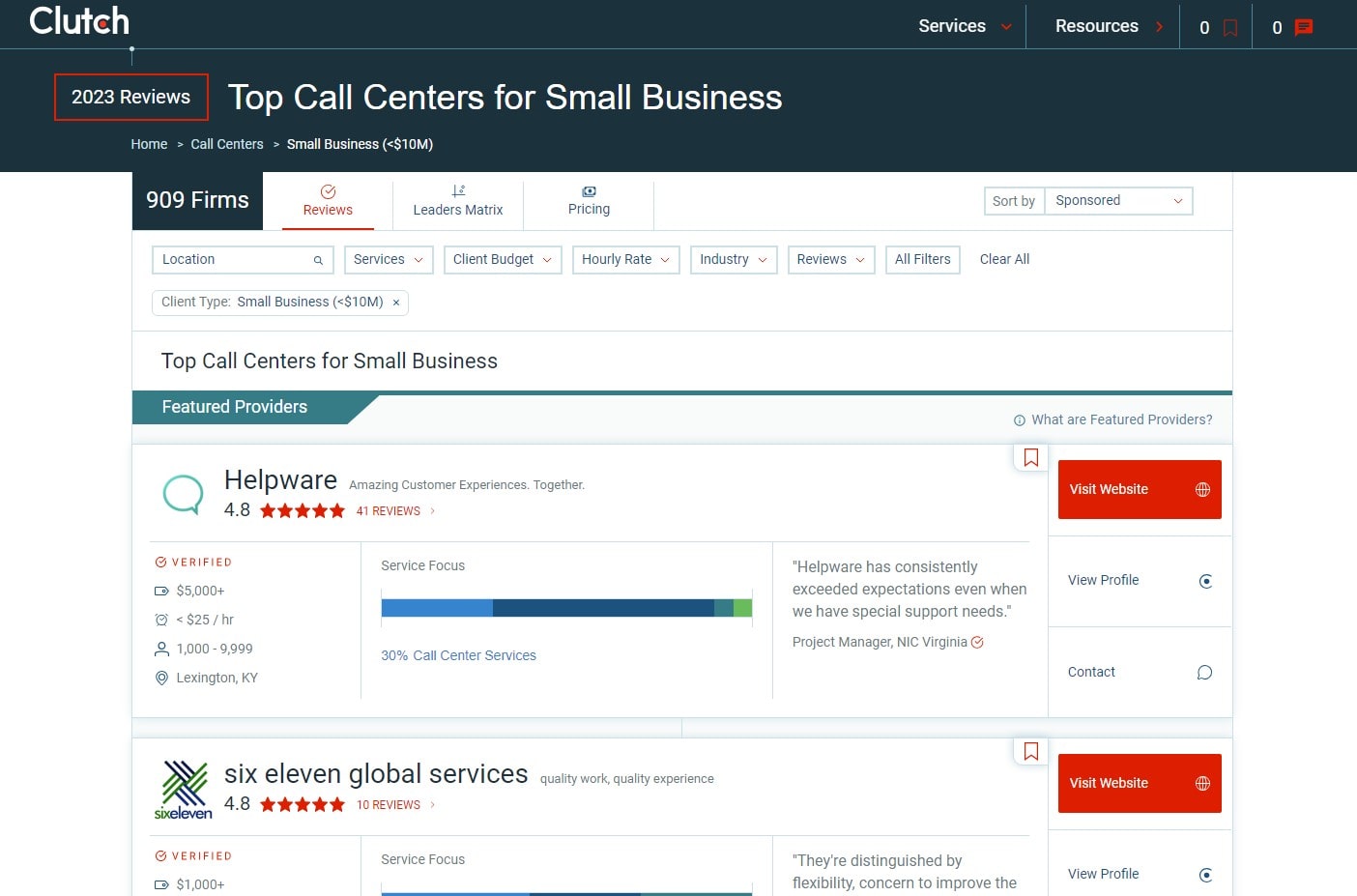
Task: Click the Helpware VERIFIED badge
Action: coord(193,563)
